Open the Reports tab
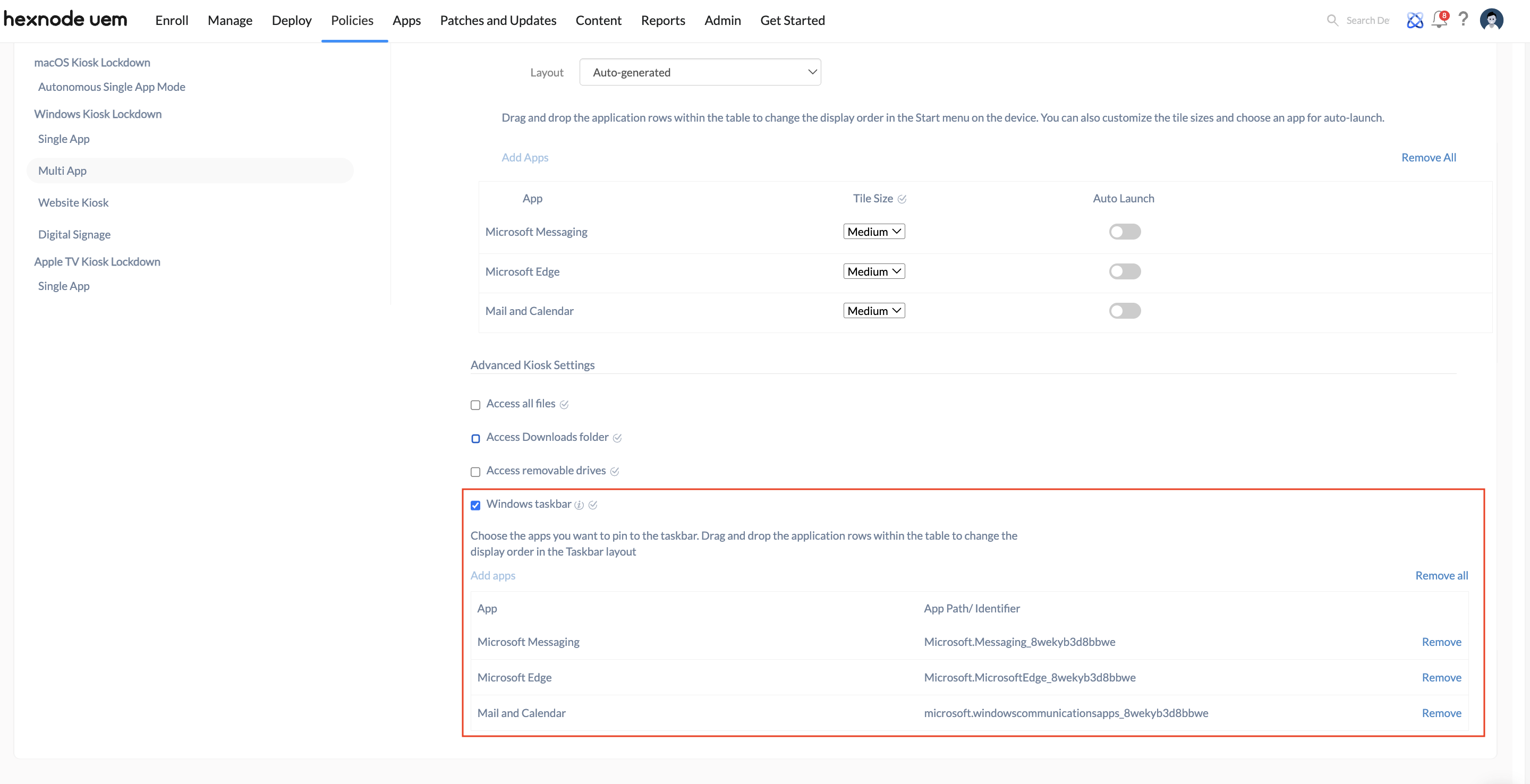 pos(663,20)
